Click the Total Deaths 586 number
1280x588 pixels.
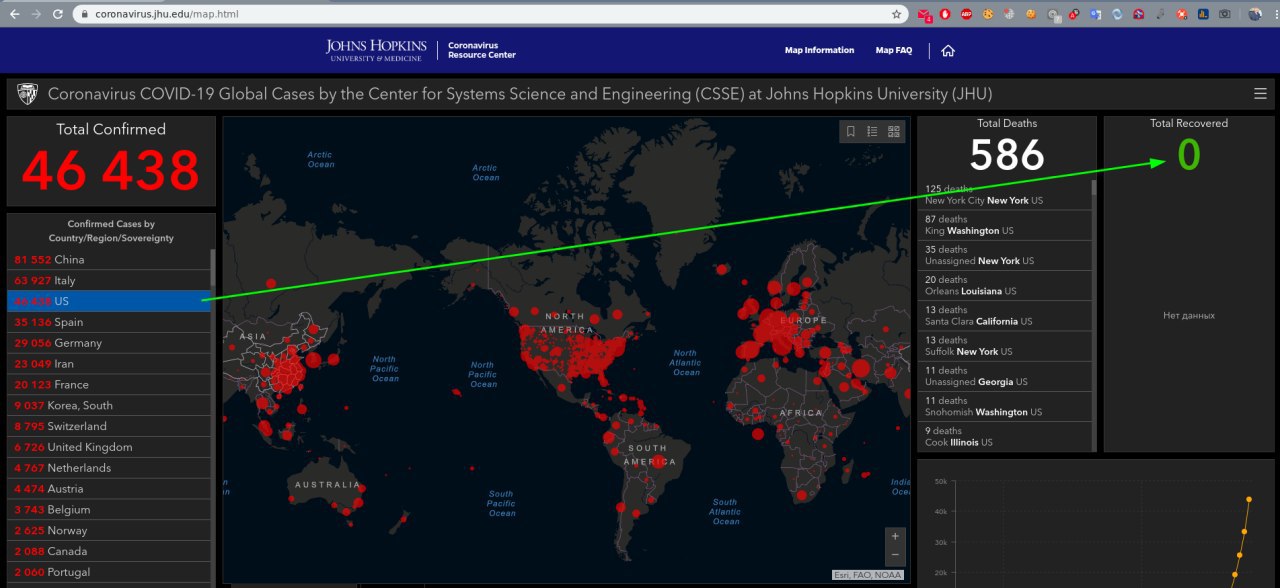[1007, 155]
